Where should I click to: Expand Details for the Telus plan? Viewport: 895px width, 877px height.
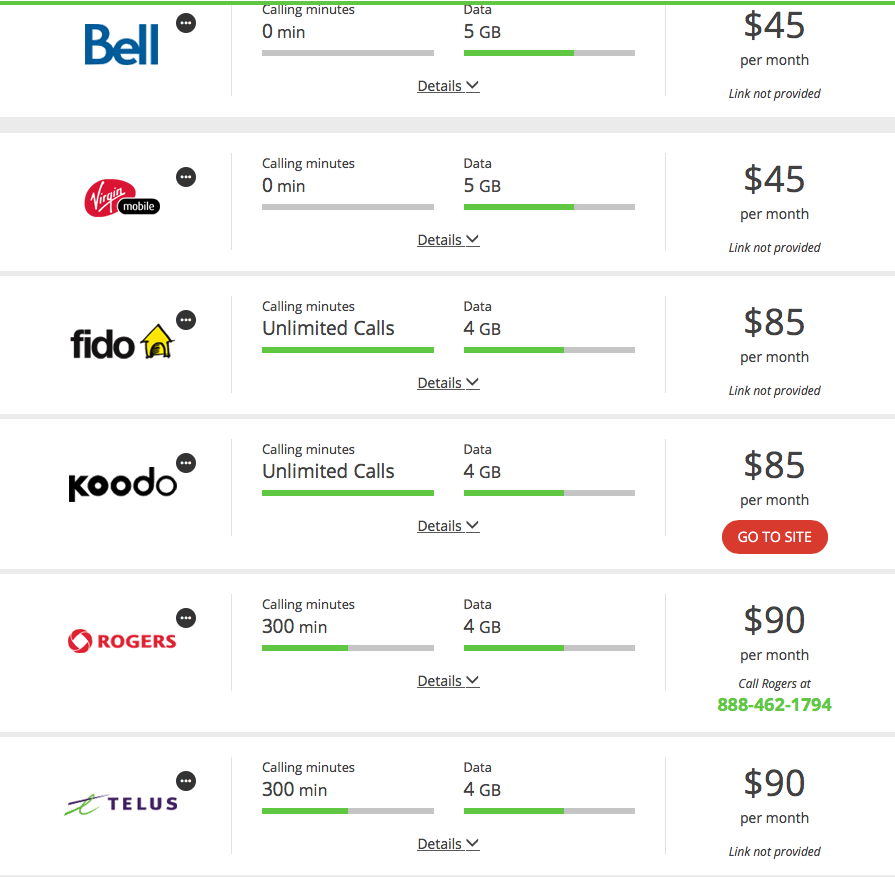(448, 843)
